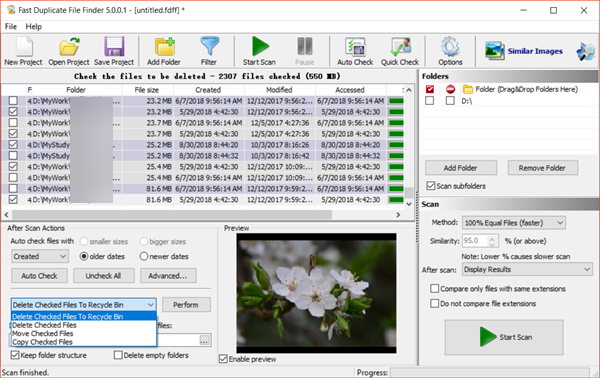600x378 pixels.
Task: Click the Remove Folder button
Action: (542, 168)
